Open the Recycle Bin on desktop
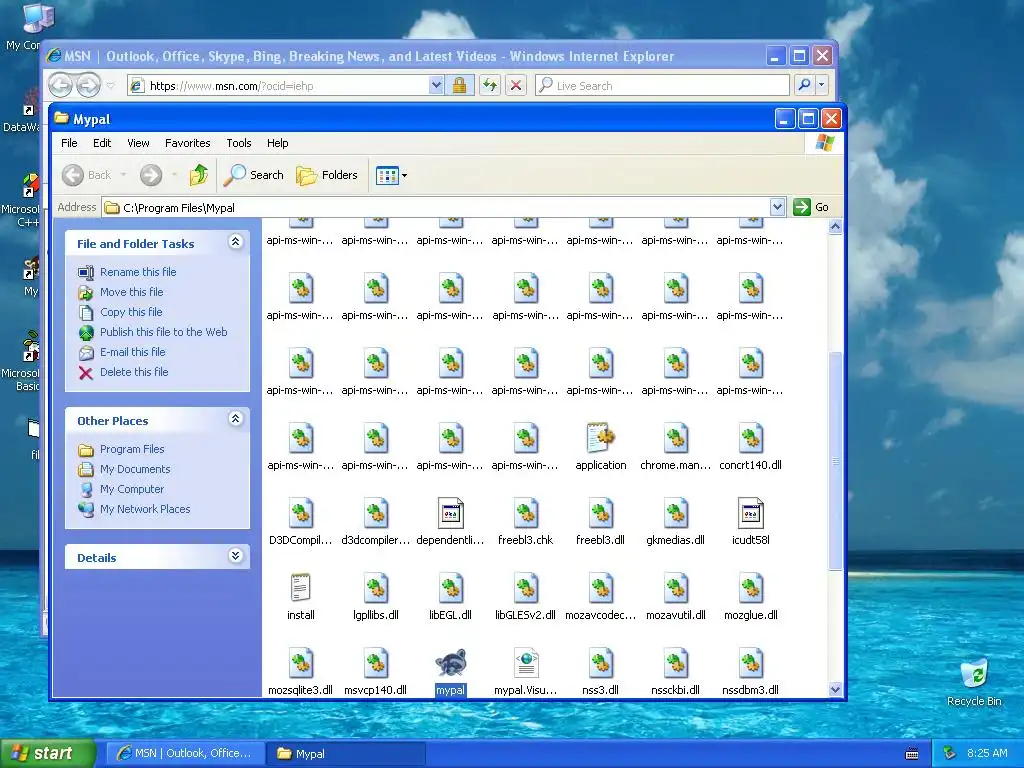The image size is (1024, 768). click(974, 682)
